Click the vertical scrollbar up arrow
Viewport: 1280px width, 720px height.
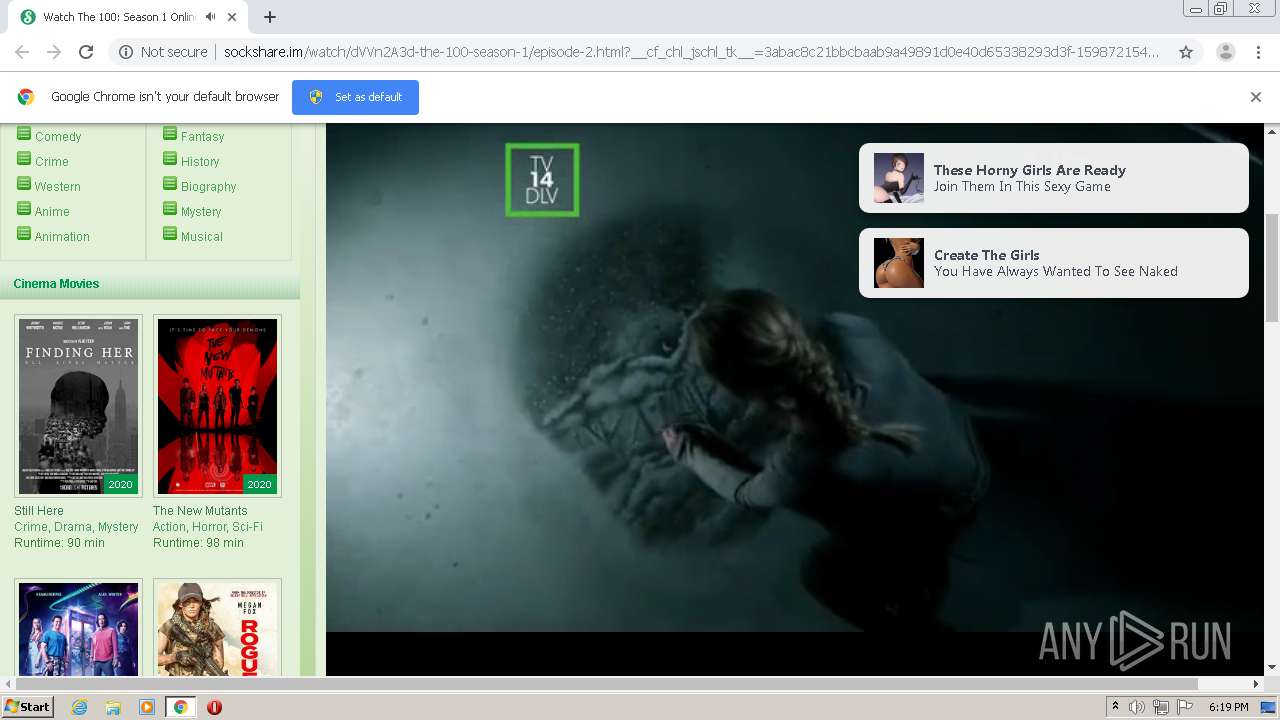coord(1272,131)
